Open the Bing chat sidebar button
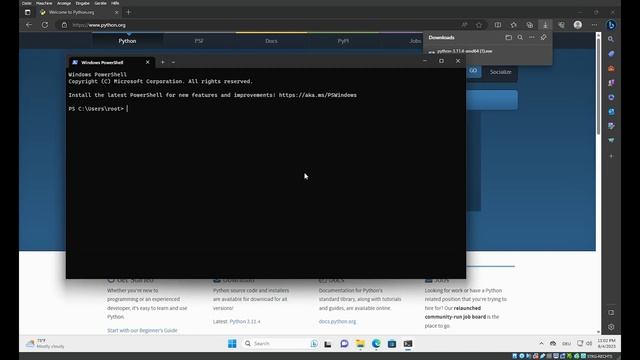This screenshot has height=360, width=640. coord(611,25)
